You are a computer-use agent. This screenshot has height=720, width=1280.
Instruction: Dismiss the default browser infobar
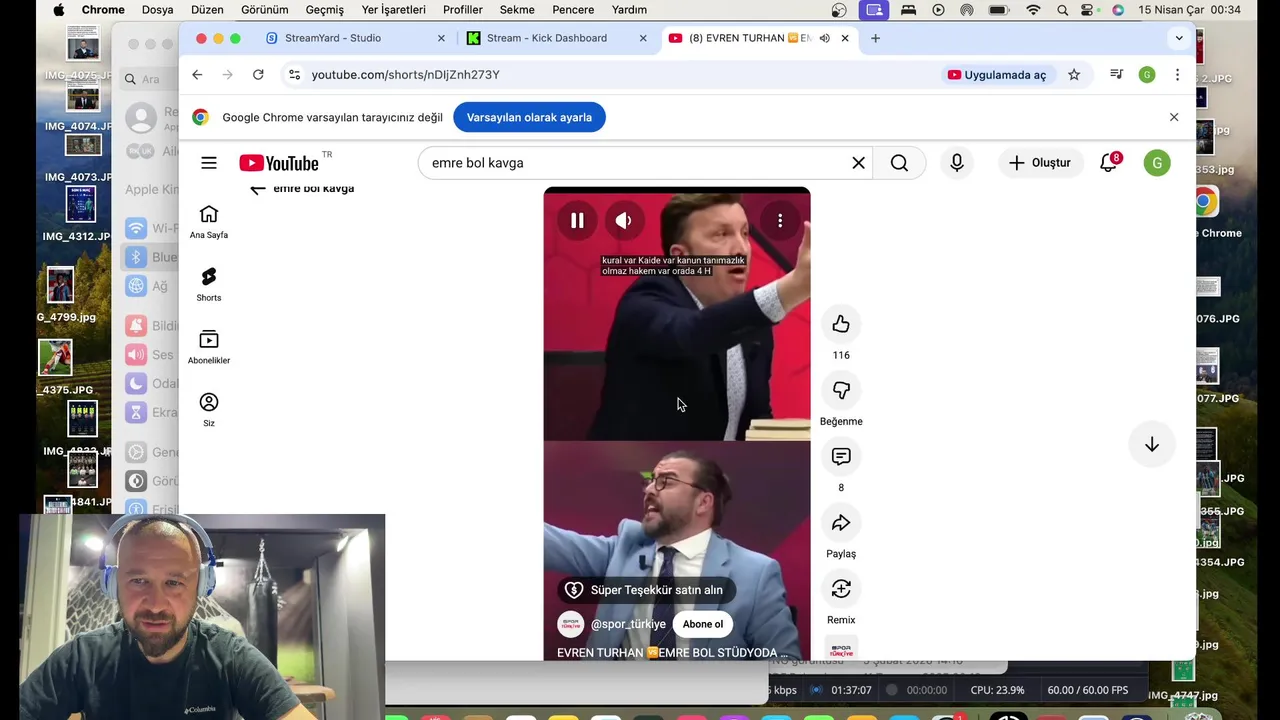[1174, 117]
